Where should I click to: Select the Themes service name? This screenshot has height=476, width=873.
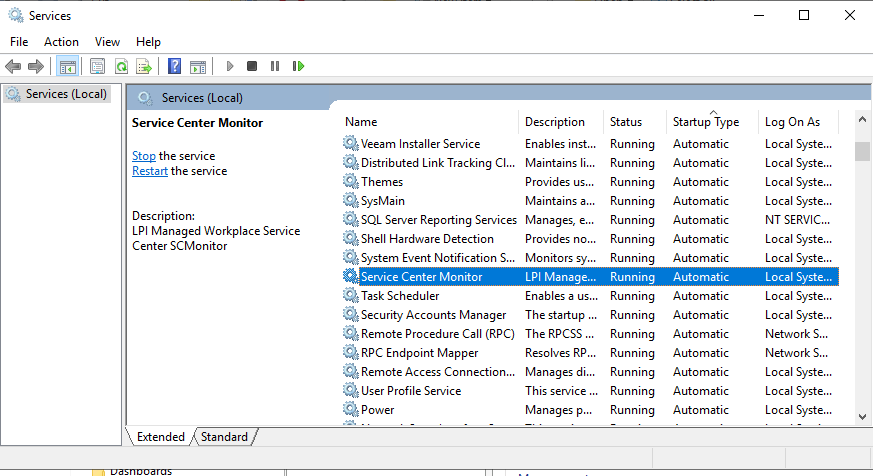click(382, 181)
